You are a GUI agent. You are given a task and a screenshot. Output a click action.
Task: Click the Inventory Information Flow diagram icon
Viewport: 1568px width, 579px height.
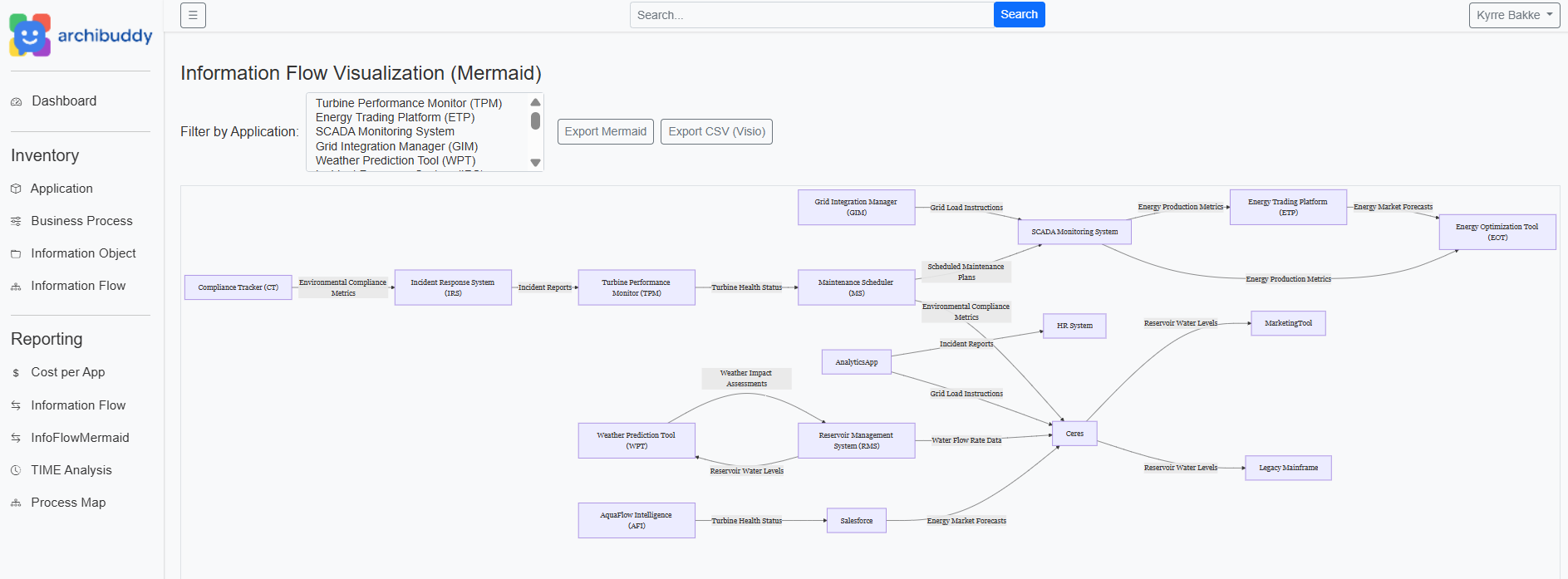point(16,286)
